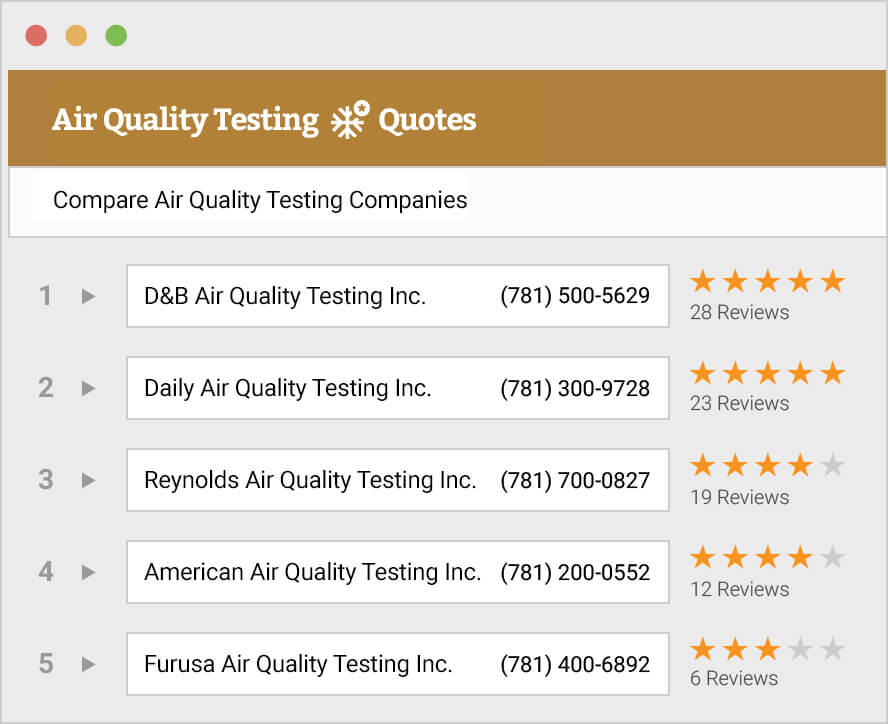
Task: Open 28 Reviews for D&B Air Quality
Action: point(740,312)
